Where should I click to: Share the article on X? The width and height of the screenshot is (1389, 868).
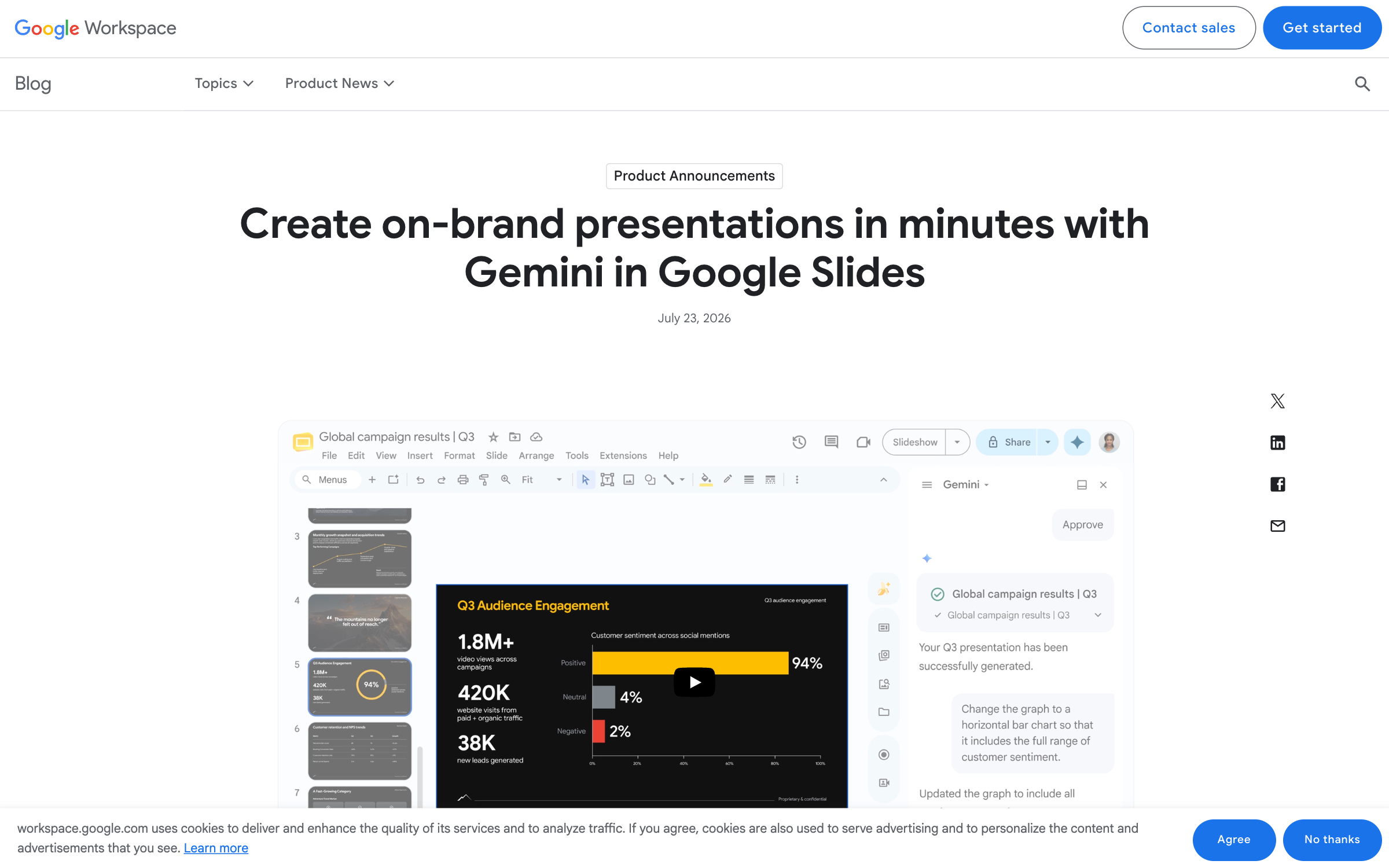pos(1277,401)
